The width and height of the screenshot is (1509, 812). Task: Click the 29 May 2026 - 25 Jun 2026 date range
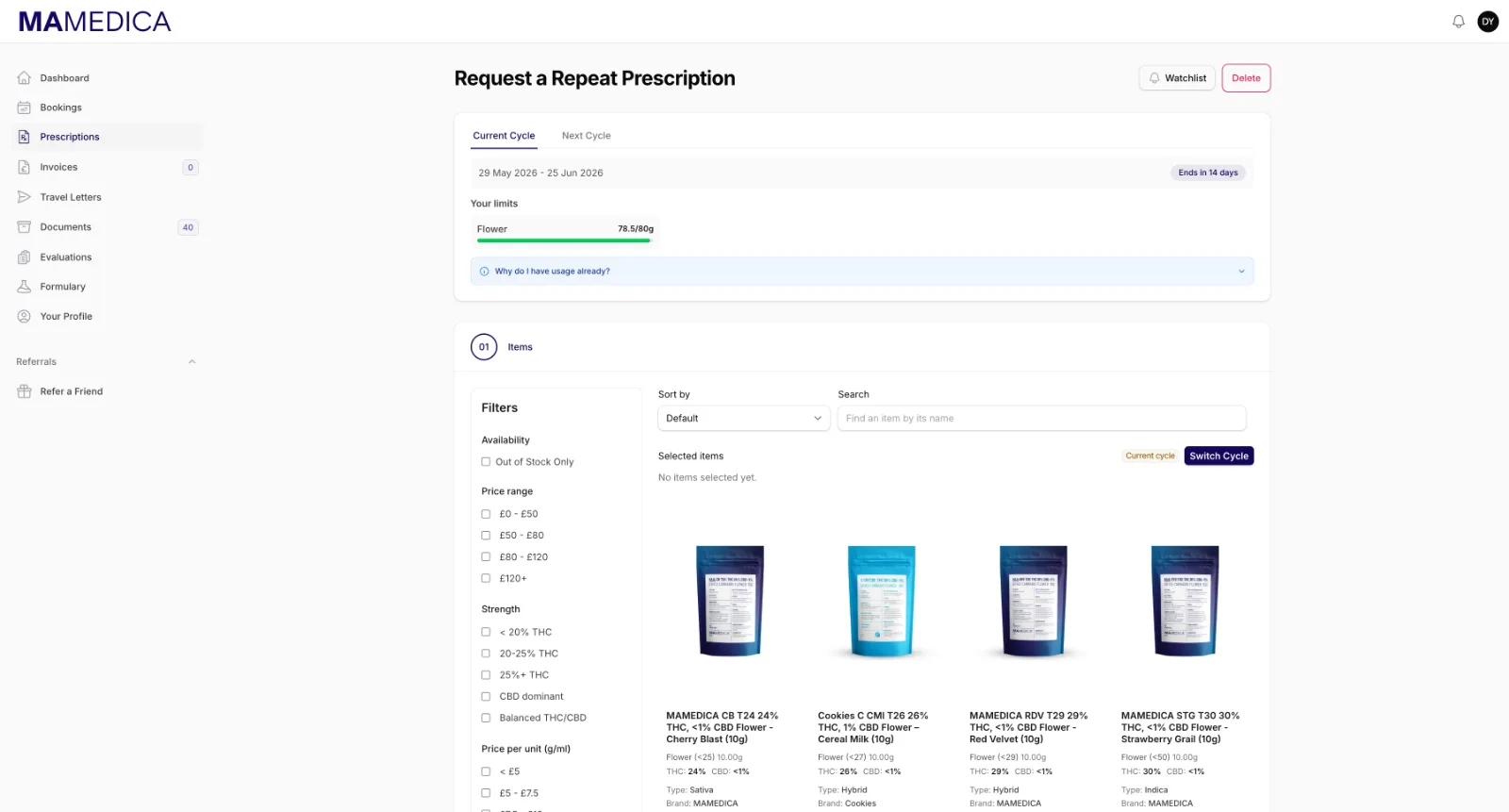pos(540,174)
